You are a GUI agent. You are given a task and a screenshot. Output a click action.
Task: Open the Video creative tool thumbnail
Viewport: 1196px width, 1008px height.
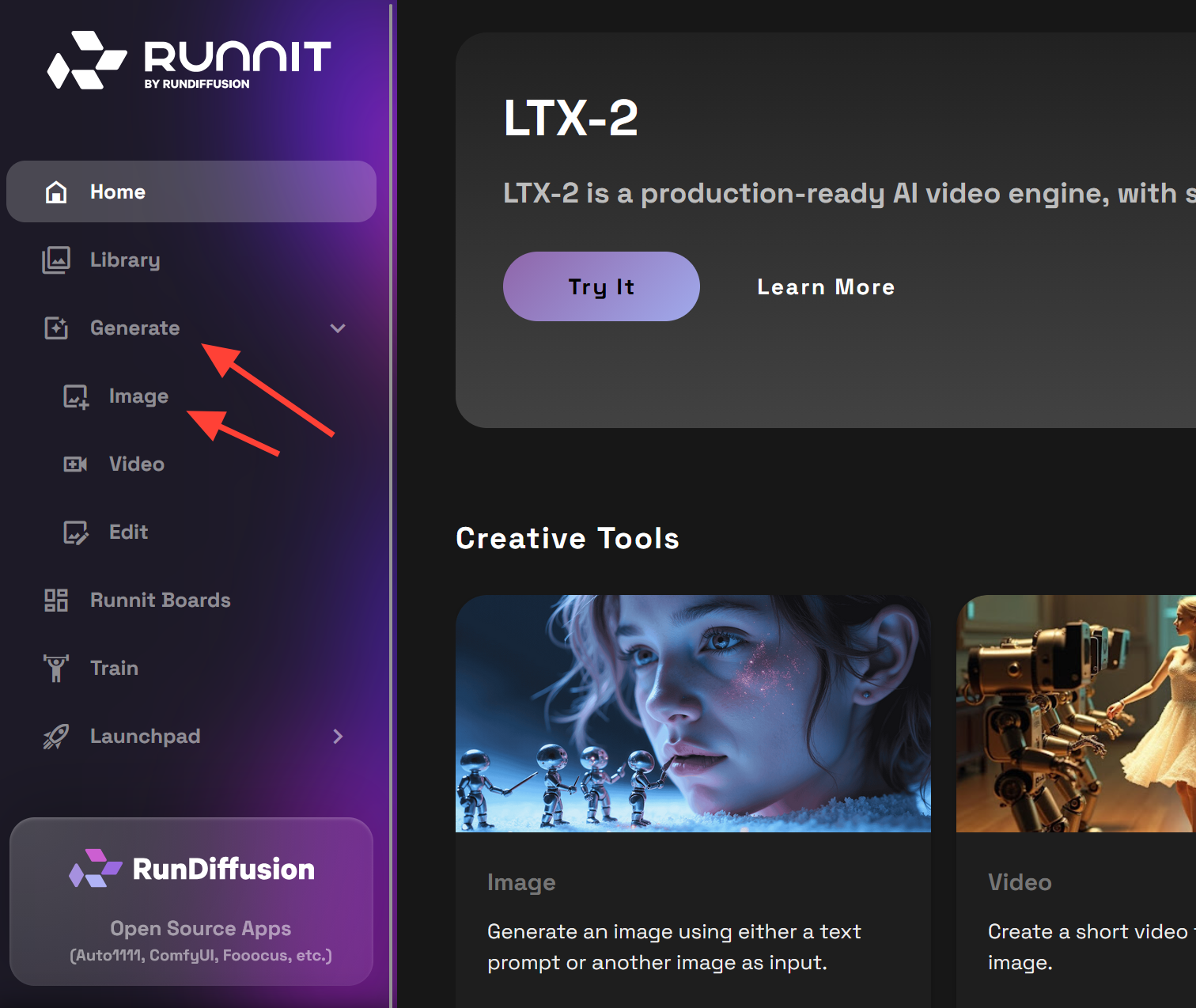1076,714
